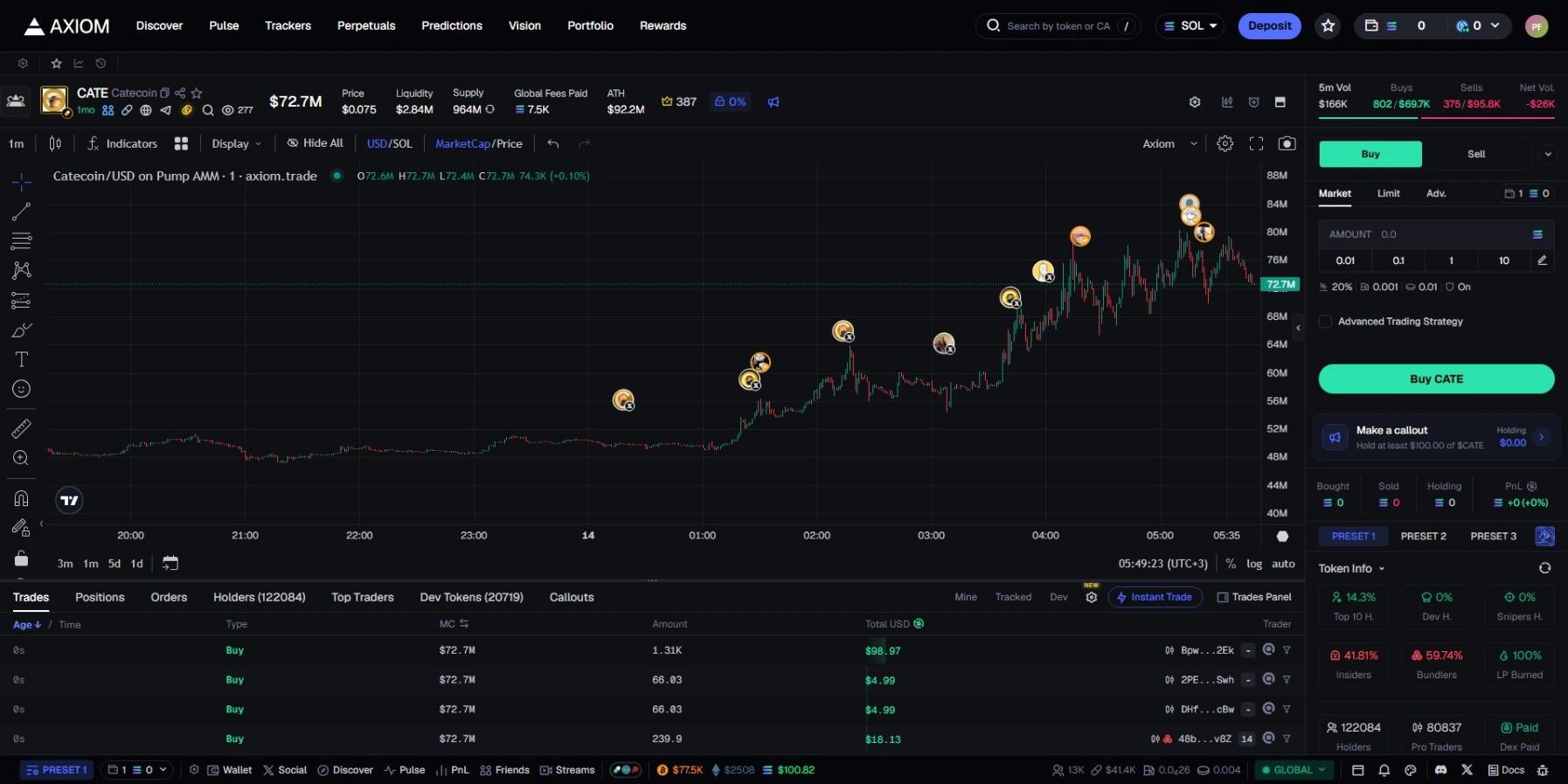Open the 1m interval selector
The height and width of the screenshot is (784, 1568).
[17, 143]
